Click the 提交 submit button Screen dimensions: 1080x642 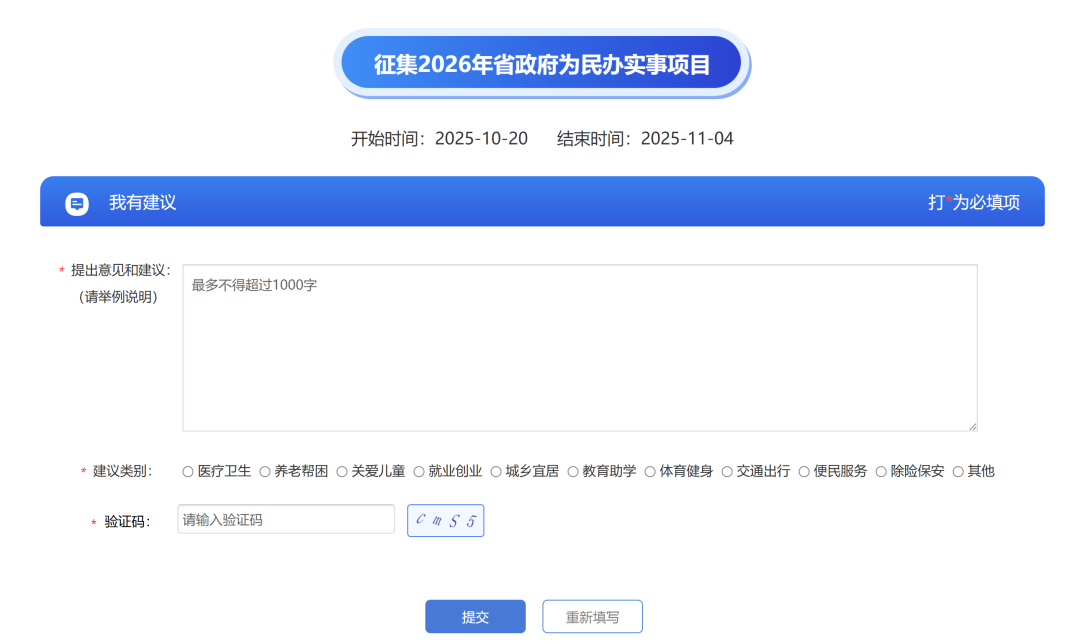coord(475,617)
